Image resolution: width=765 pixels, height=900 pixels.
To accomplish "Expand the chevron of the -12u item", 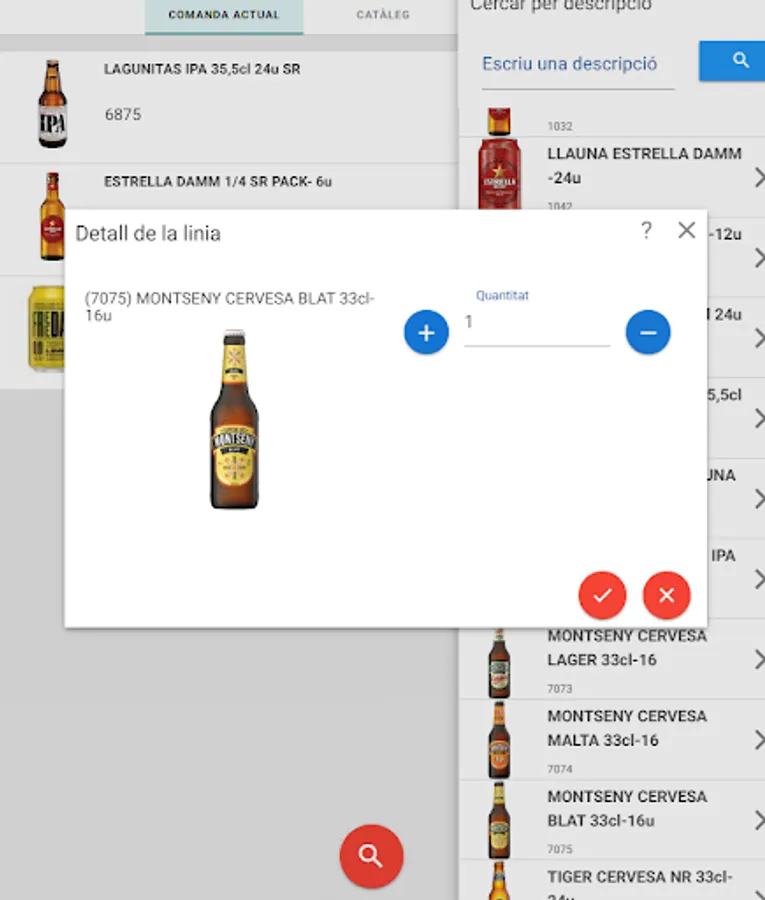I will point(759,258).
